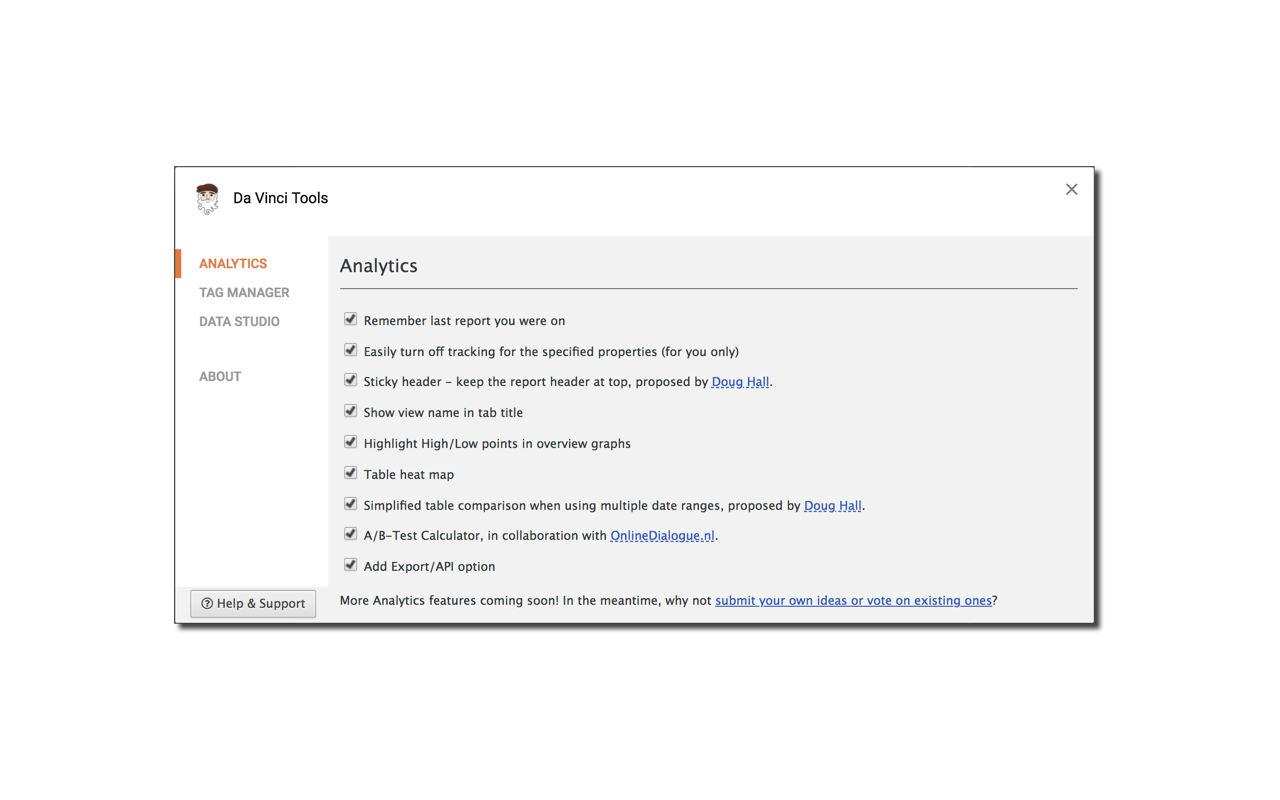Open Doug Hall link in Sticky header row

740,382
